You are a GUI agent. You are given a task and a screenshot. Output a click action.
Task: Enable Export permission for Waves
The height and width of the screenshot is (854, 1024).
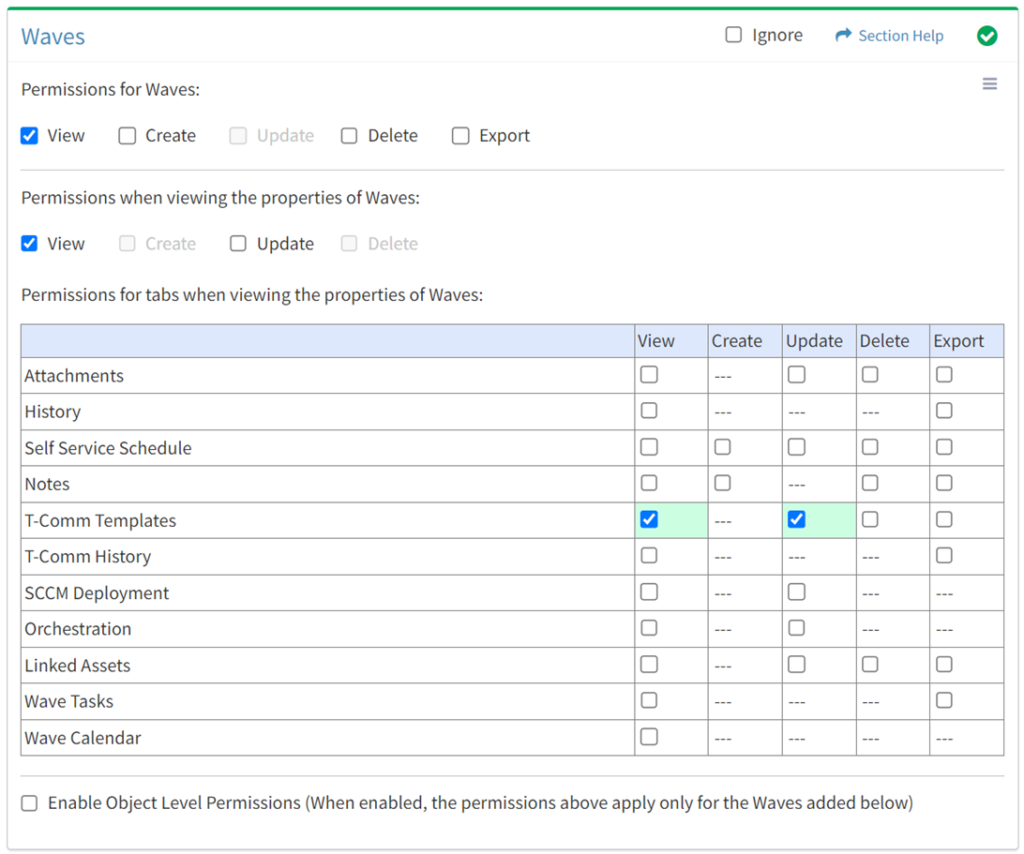(x=460, y=136)
